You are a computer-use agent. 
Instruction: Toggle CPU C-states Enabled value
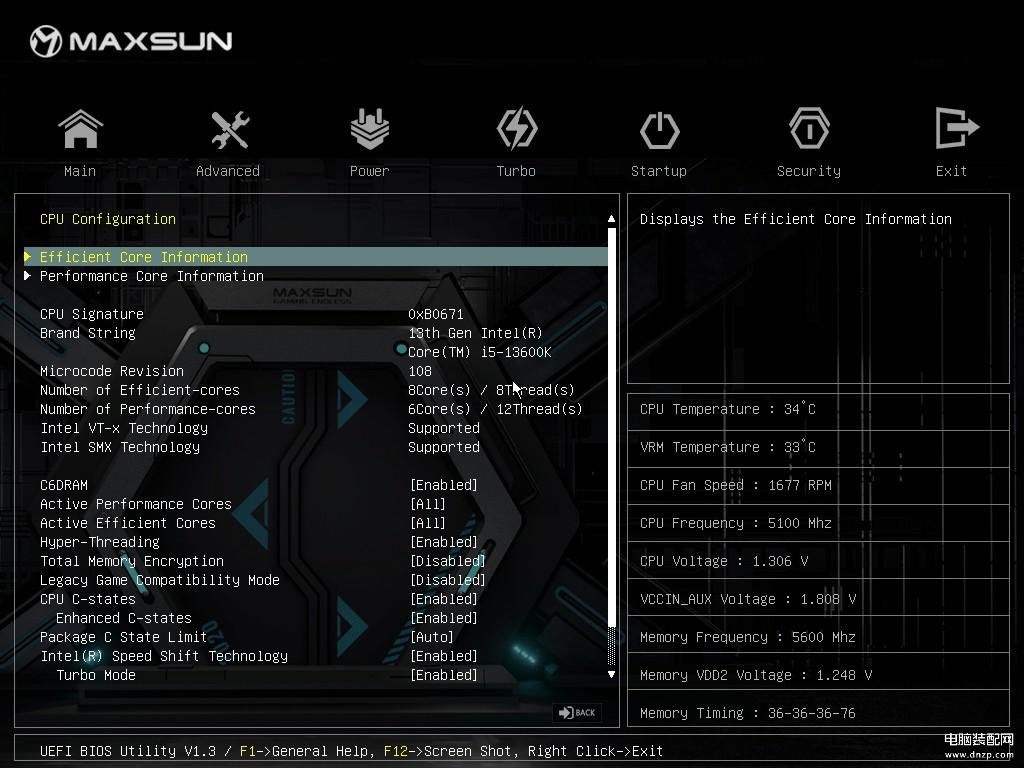pos(443,599)
